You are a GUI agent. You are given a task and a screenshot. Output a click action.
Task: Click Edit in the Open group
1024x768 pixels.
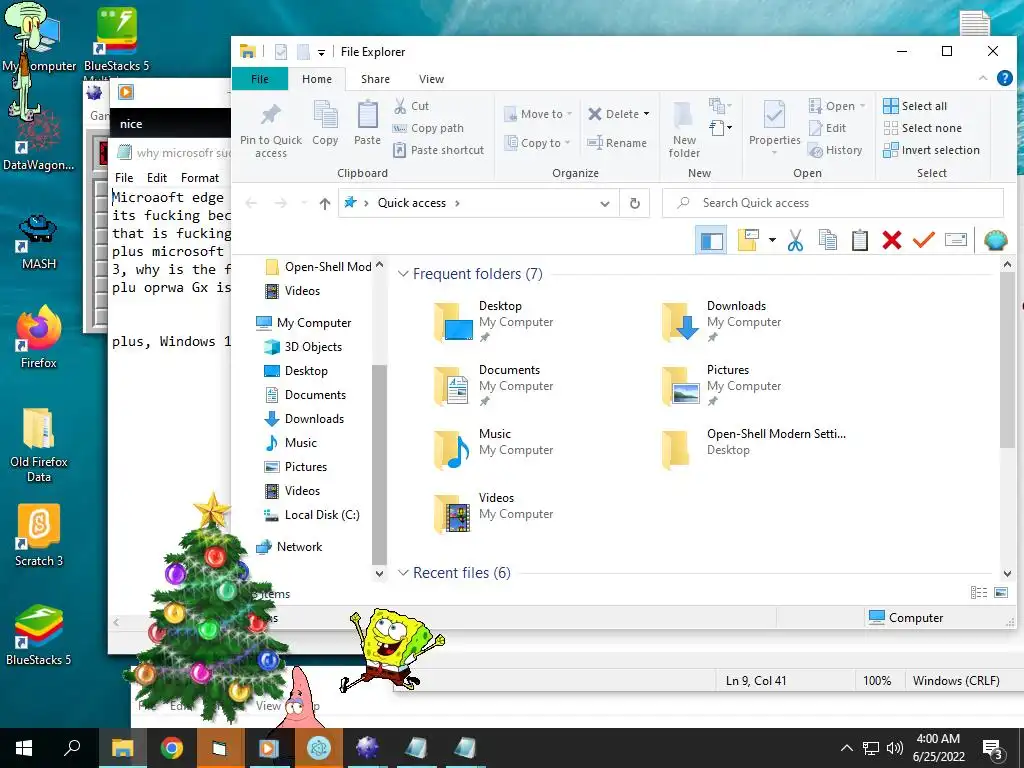coord(827,128)
